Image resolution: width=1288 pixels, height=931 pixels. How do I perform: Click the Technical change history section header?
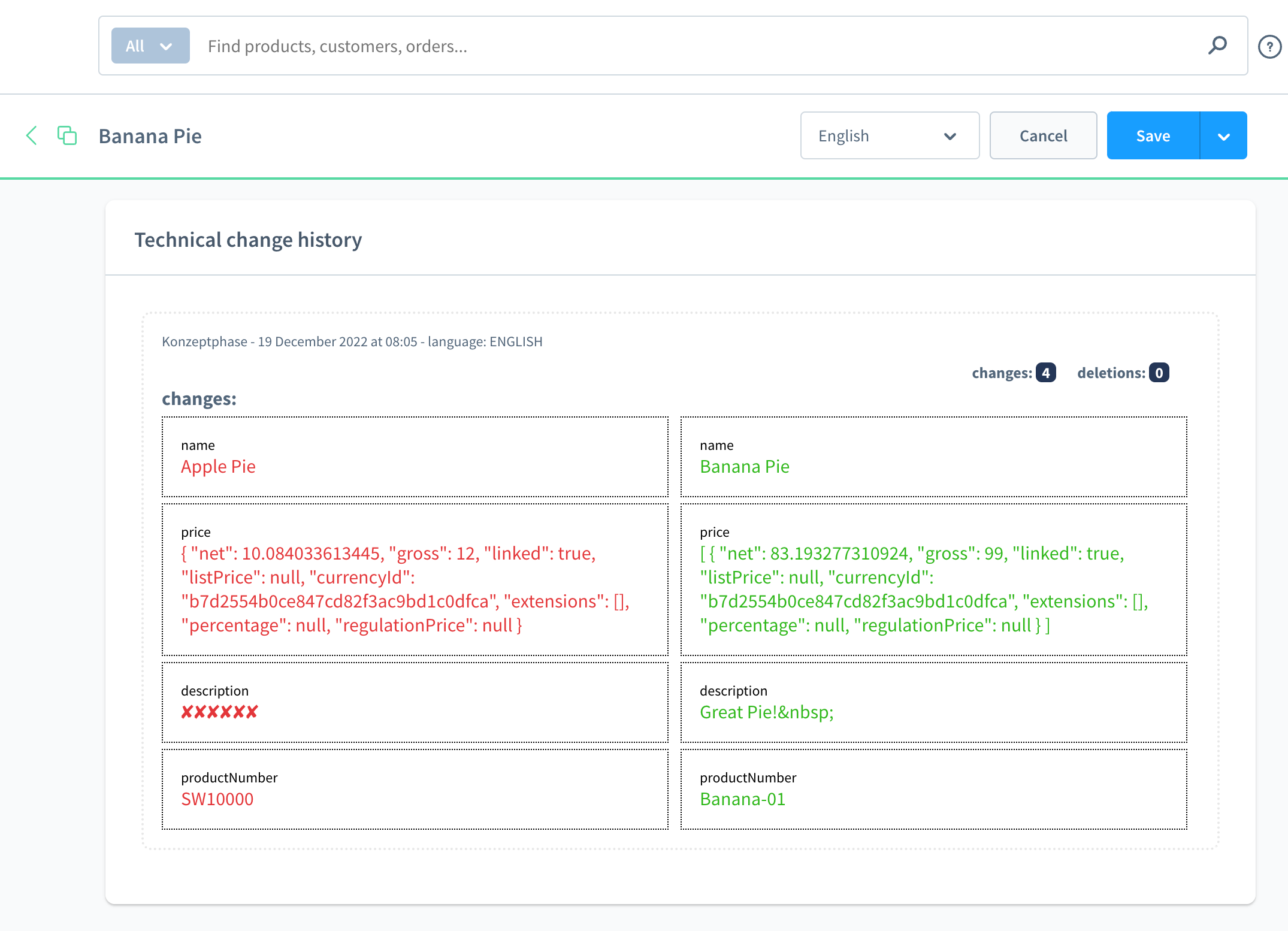[x=248, y=240]
